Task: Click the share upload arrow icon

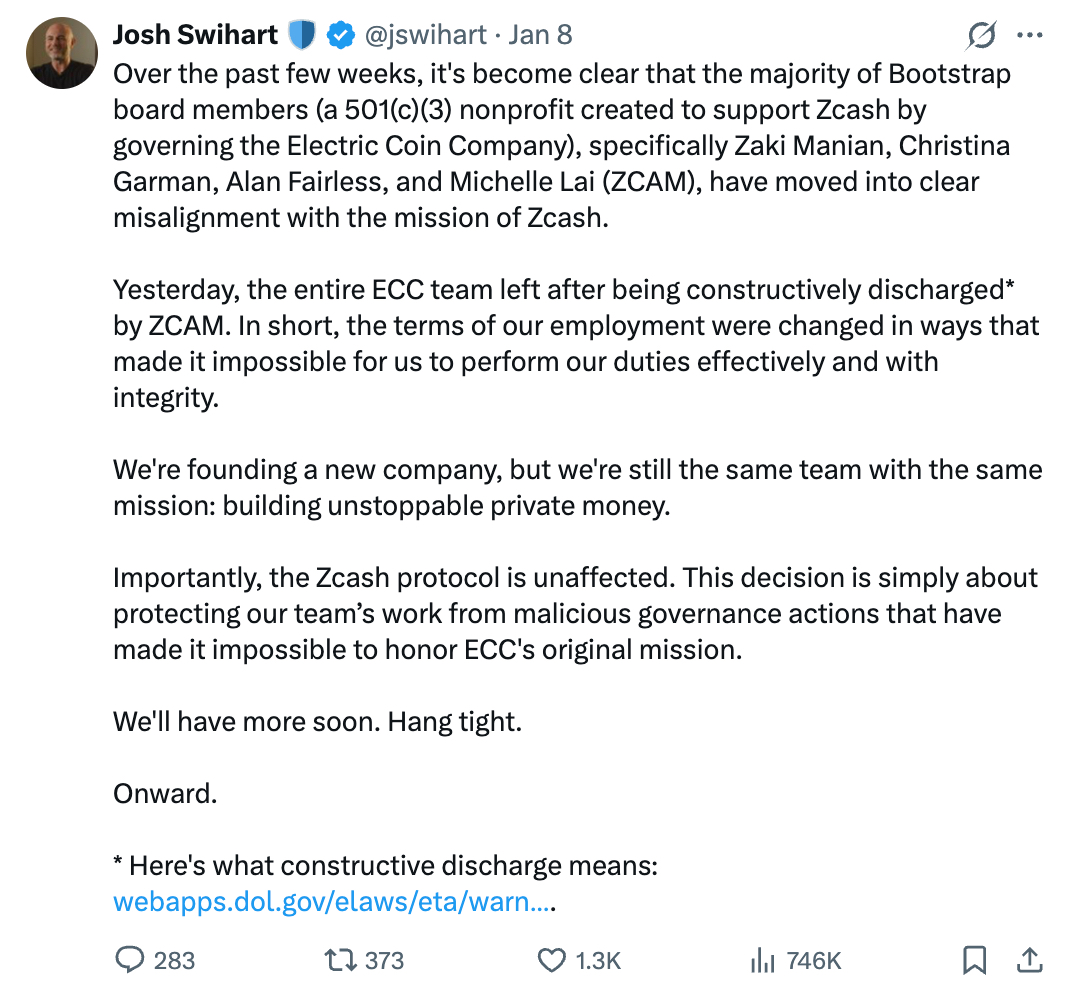Action: [x=1028, y=961]
